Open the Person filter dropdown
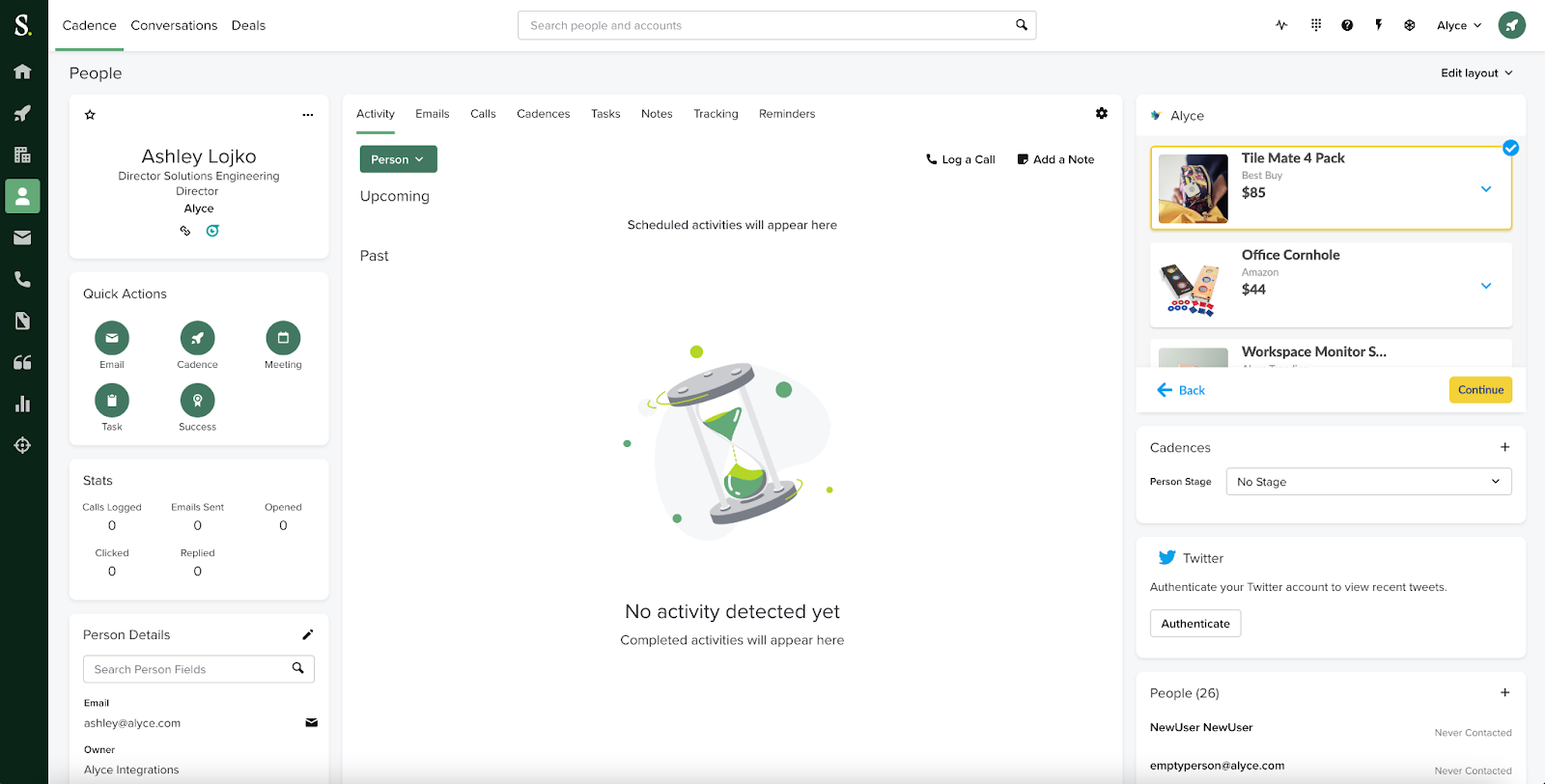Screen dimensions: 1545x784 coord(398,159)
